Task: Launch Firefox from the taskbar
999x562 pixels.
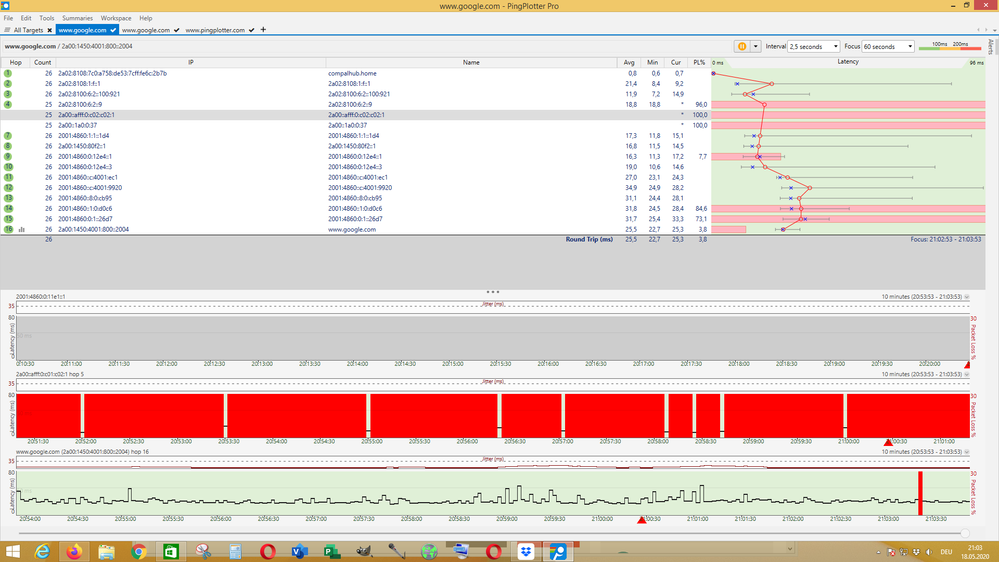Action: [x=76, y=551]
